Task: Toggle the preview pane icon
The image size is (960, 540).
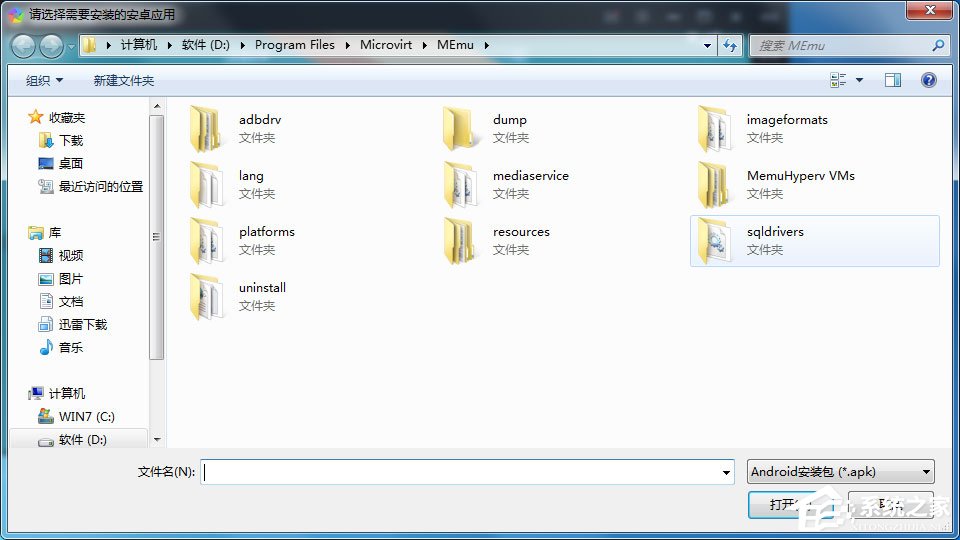Action: (893, 80)
